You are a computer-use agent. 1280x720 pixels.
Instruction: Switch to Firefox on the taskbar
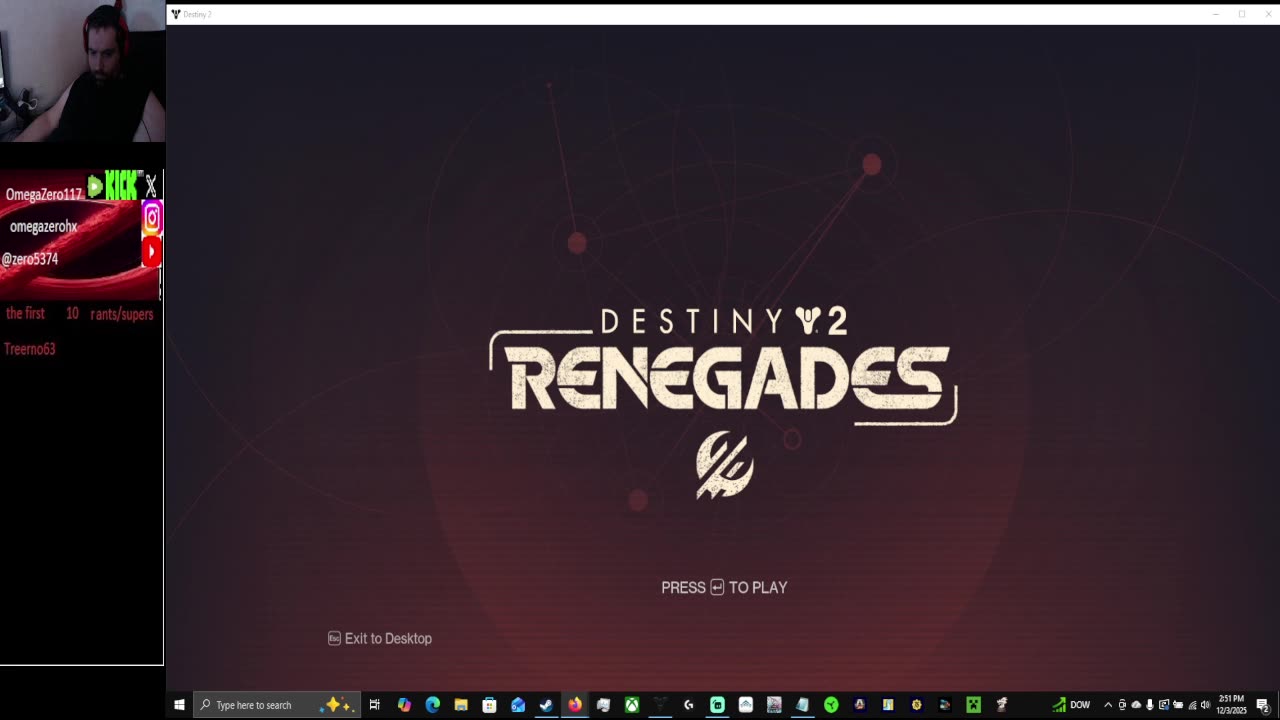click(575, 705)
